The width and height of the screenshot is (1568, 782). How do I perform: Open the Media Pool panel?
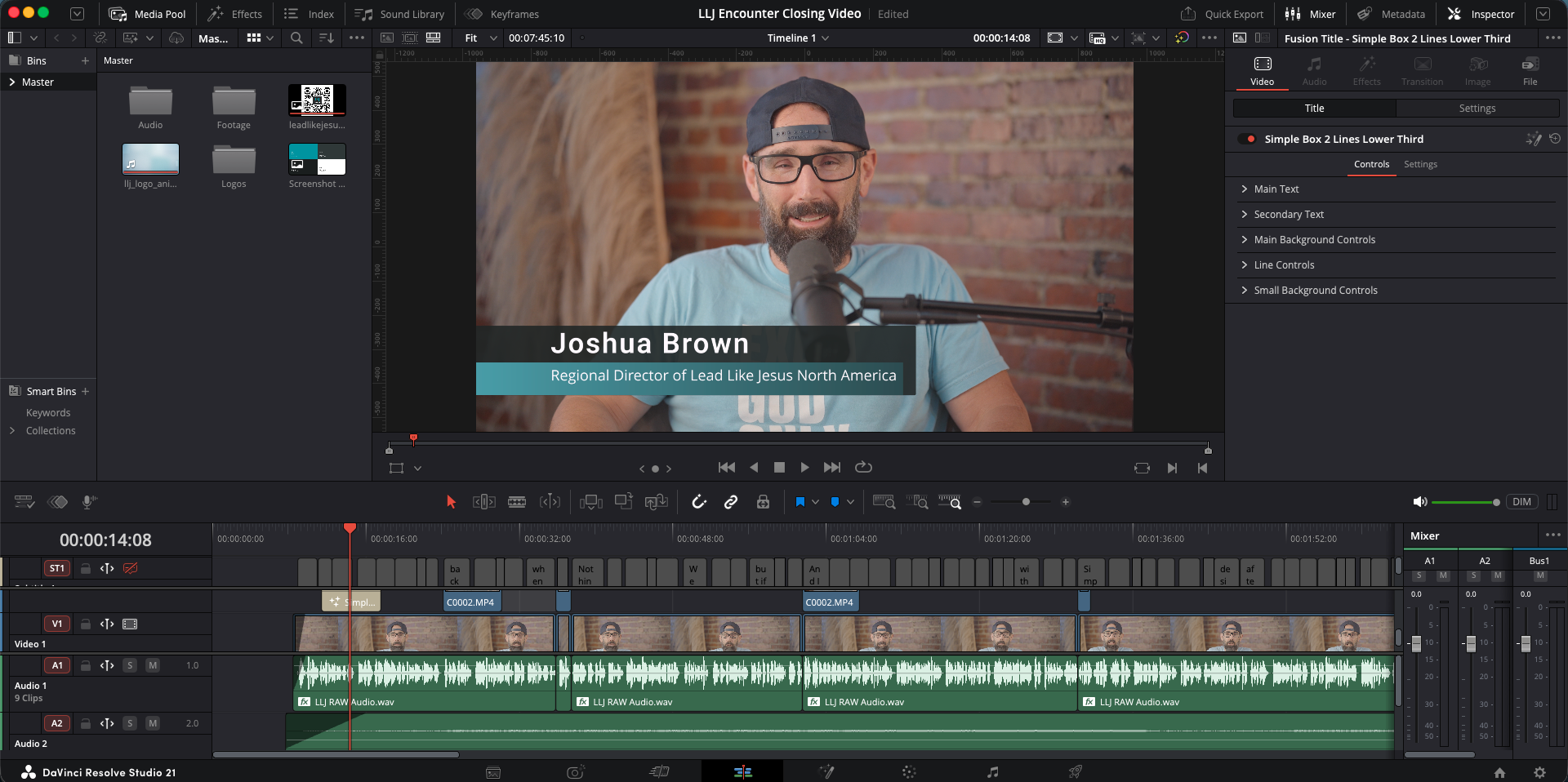(148, 14)
